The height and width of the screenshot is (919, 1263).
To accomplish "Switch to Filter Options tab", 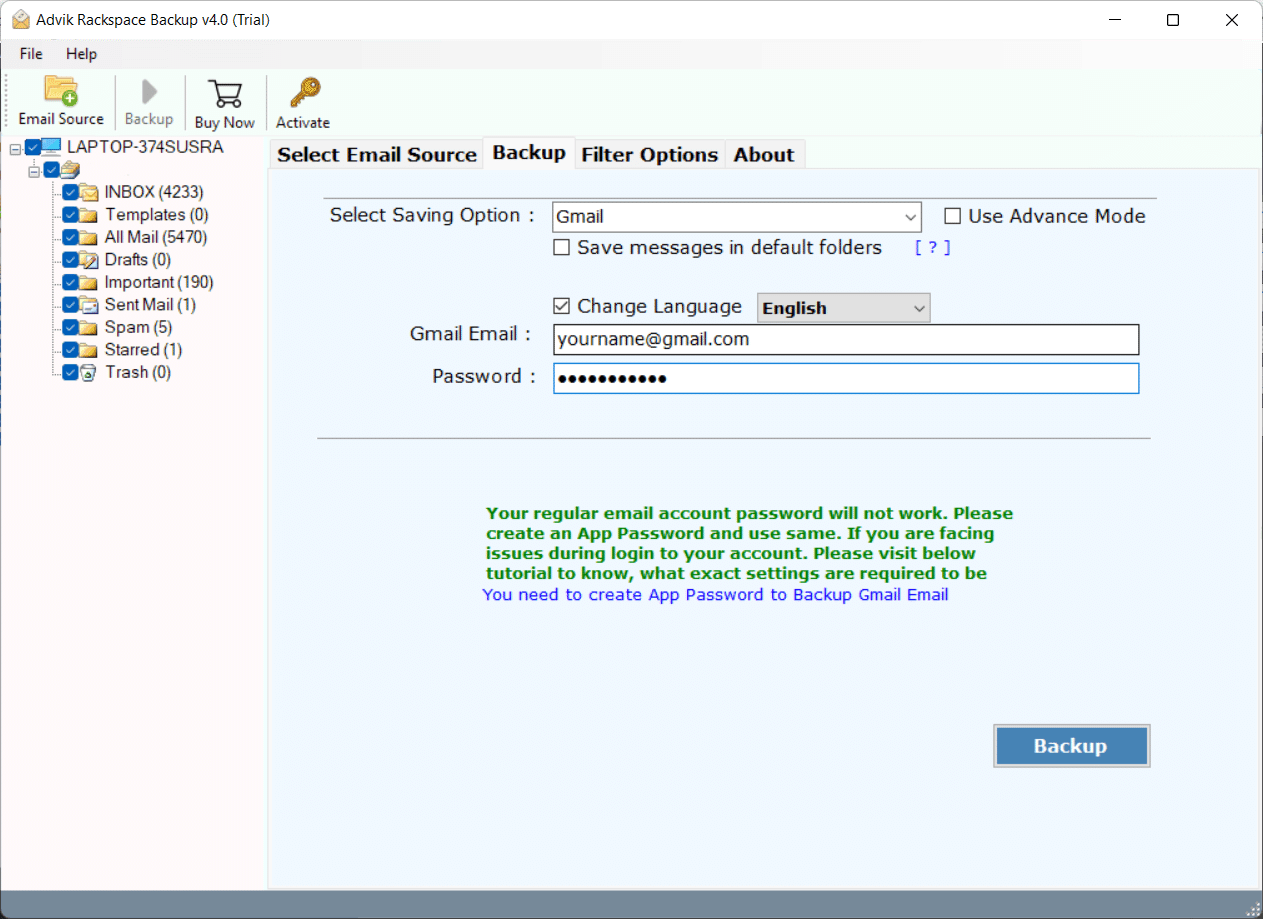I will point(650,154).
